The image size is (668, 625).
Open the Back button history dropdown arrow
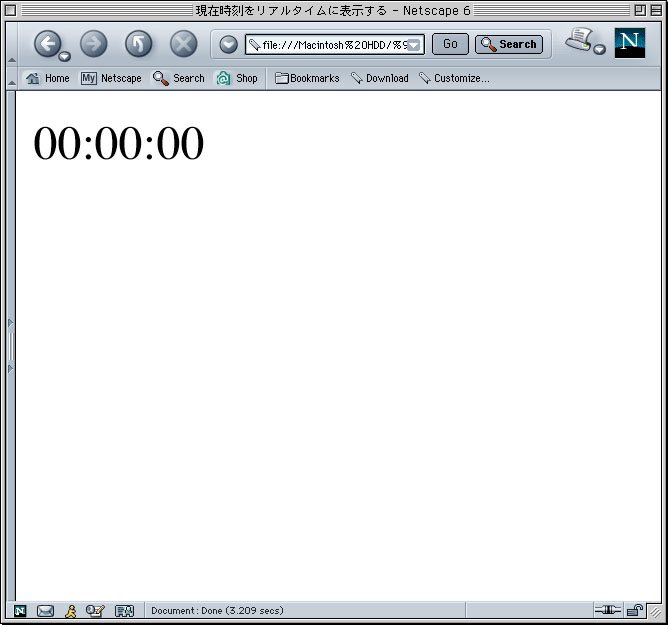(x=65, y=56)
